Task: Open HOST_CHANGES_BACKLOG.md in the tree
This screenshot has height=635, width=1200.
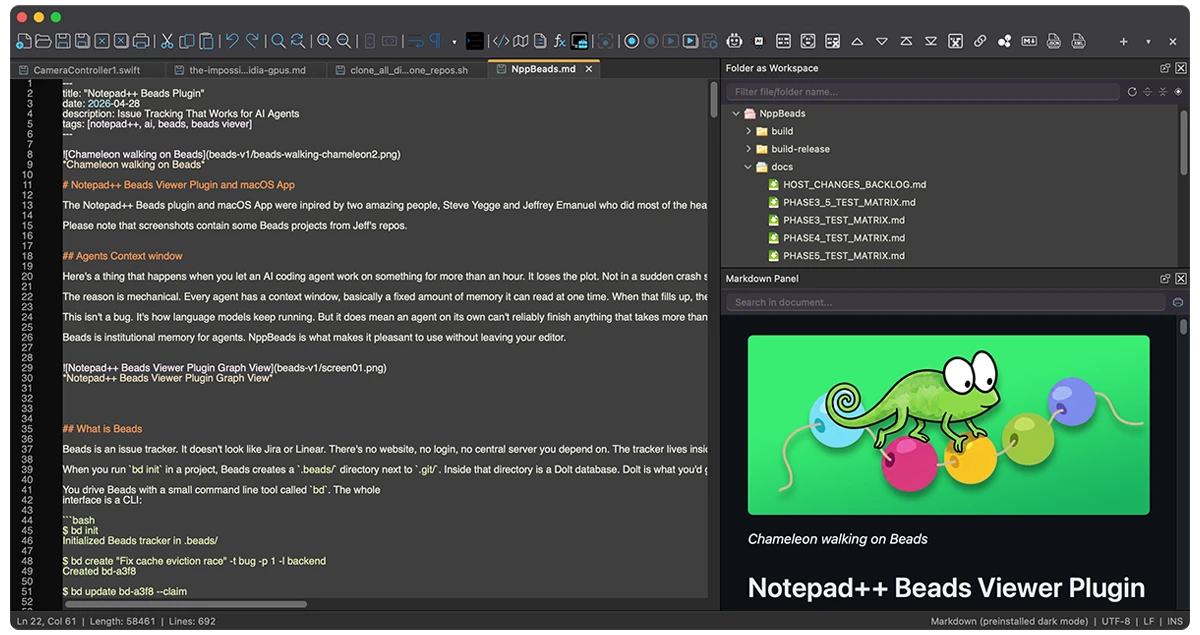Action: point(854,184)
